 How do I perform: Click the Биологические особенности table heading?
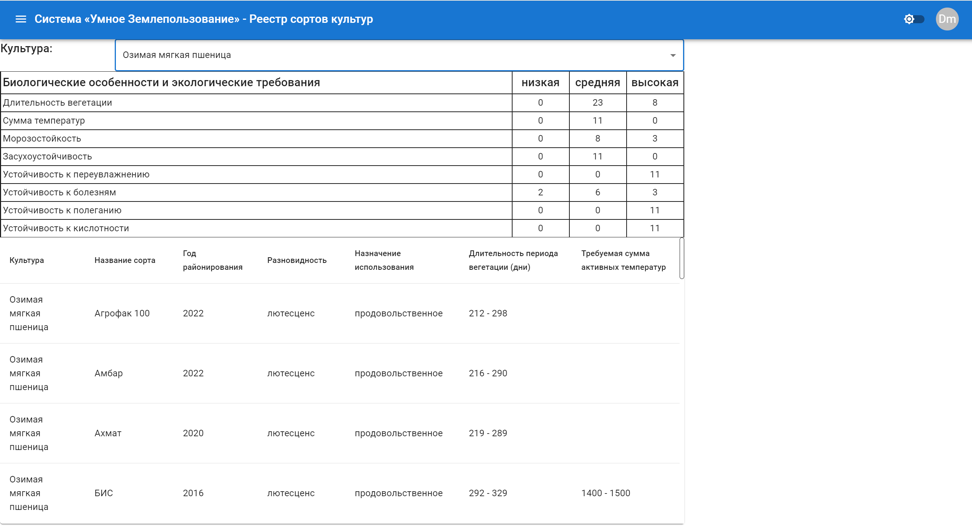(x=161, y=82)
